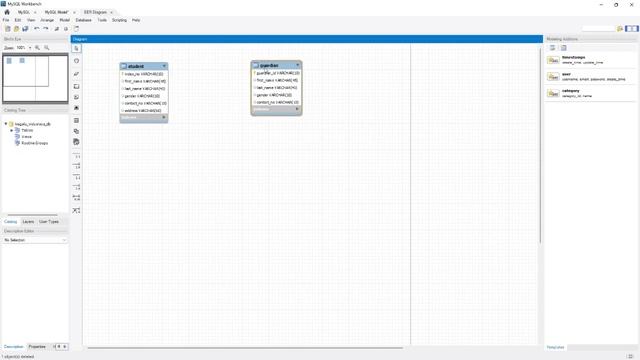The height and width of the screenshot is (360, 640).
Task: Open the Description Editor selection dropdown
Action: tap(35, 240)
